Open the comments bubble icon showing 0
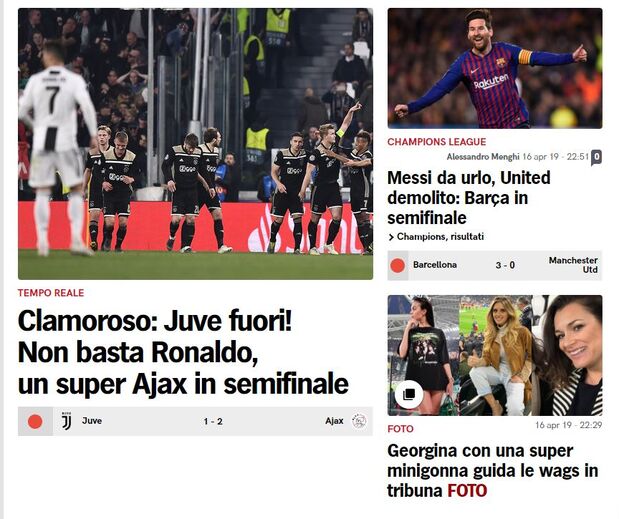This screenshot has width=619, height=519. [596, 157]
